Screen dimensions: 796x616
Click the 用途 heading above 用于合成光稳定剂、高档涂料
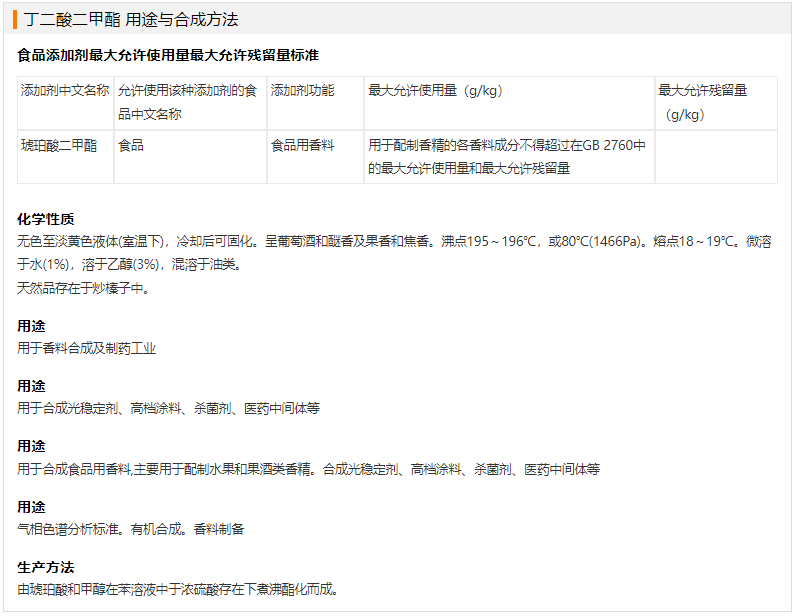(x=31, y=385)
